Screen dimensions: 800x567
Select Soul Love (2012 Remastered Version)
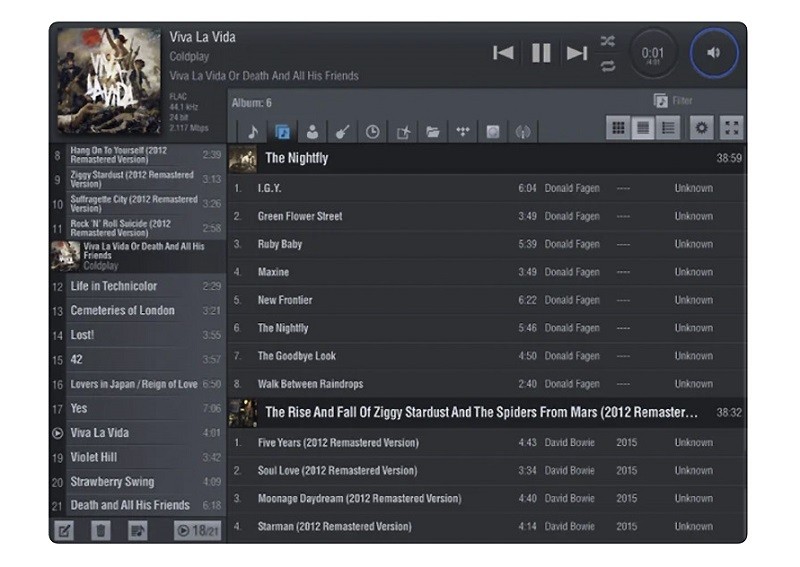(487, 471)
